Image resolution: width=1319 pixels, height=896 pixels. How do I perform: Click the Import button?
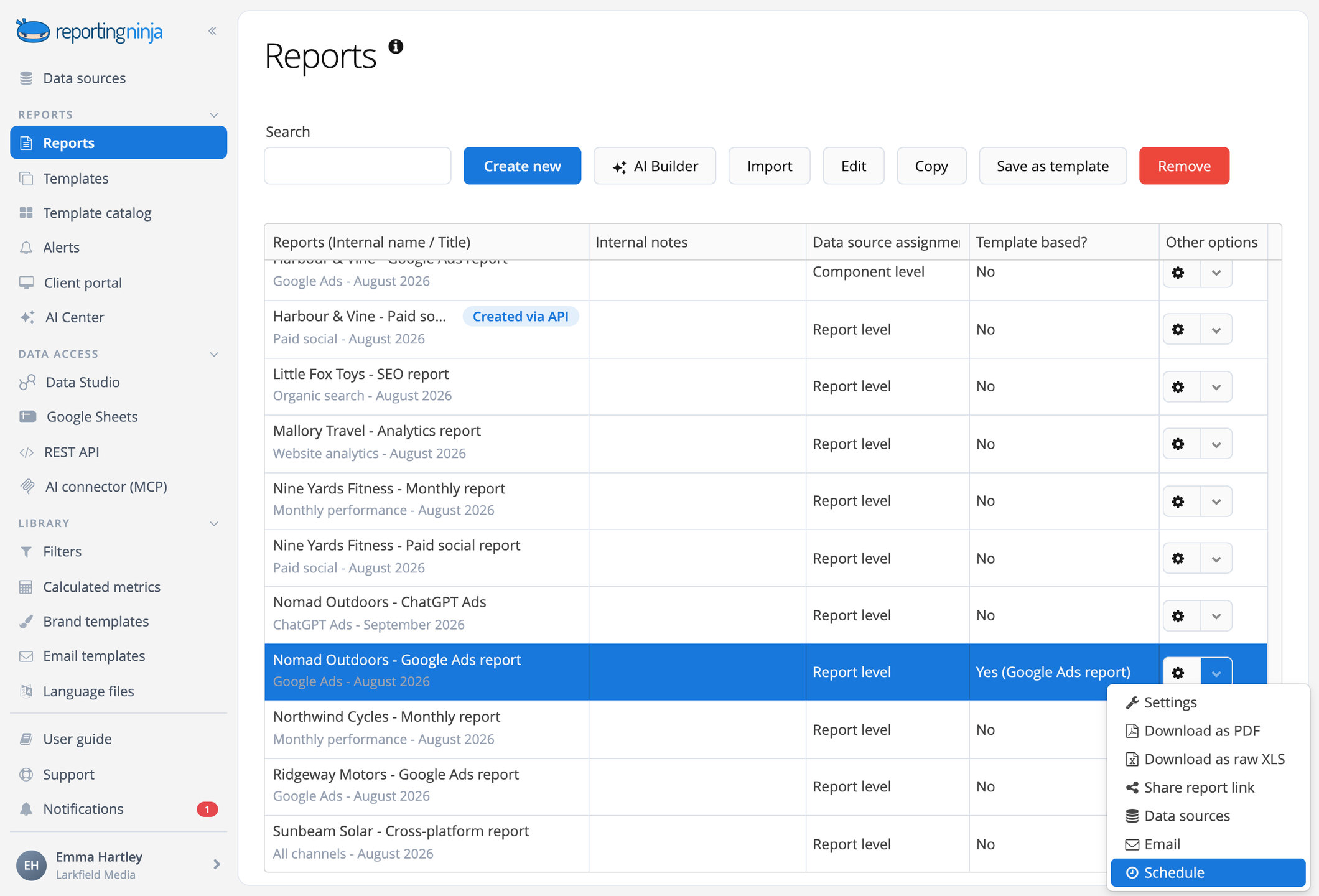pos(769,166)
